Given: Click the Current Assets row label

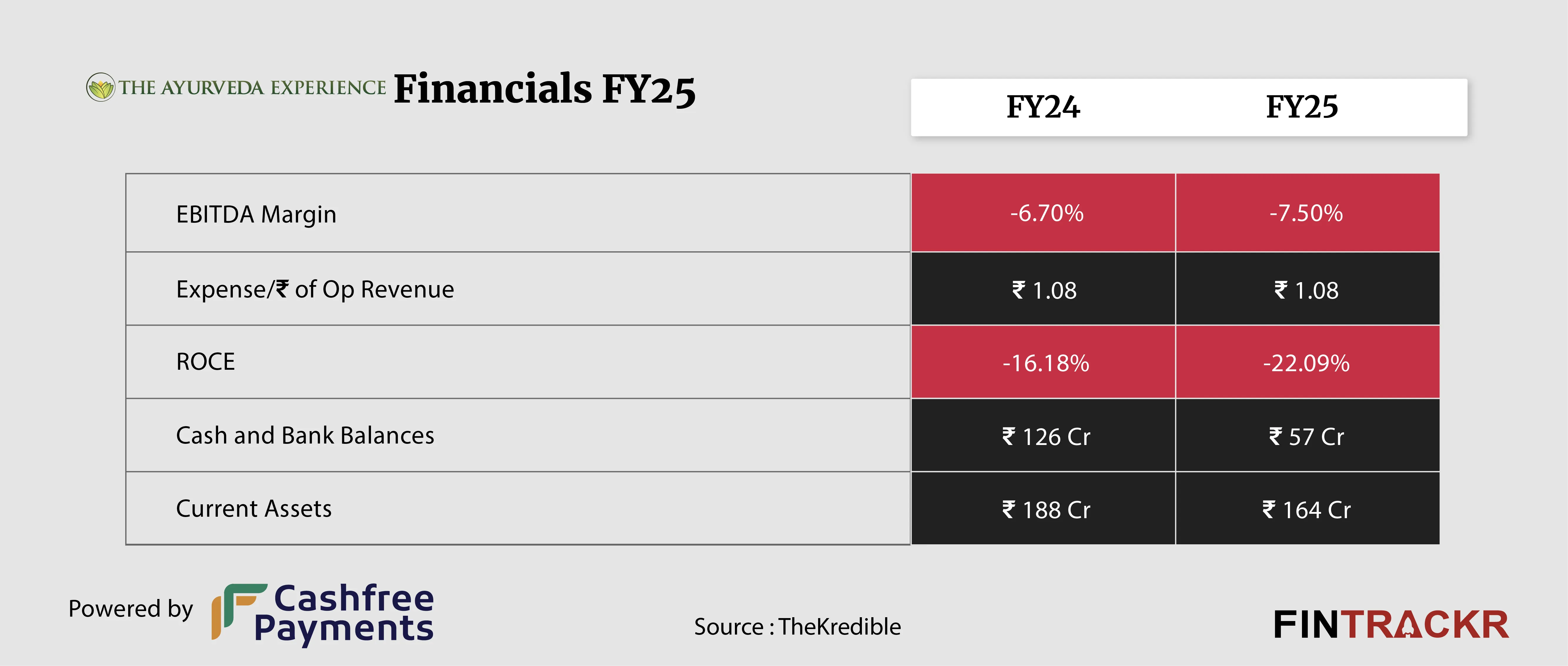Looking at the screenshot, I should [x=254, y=508].
